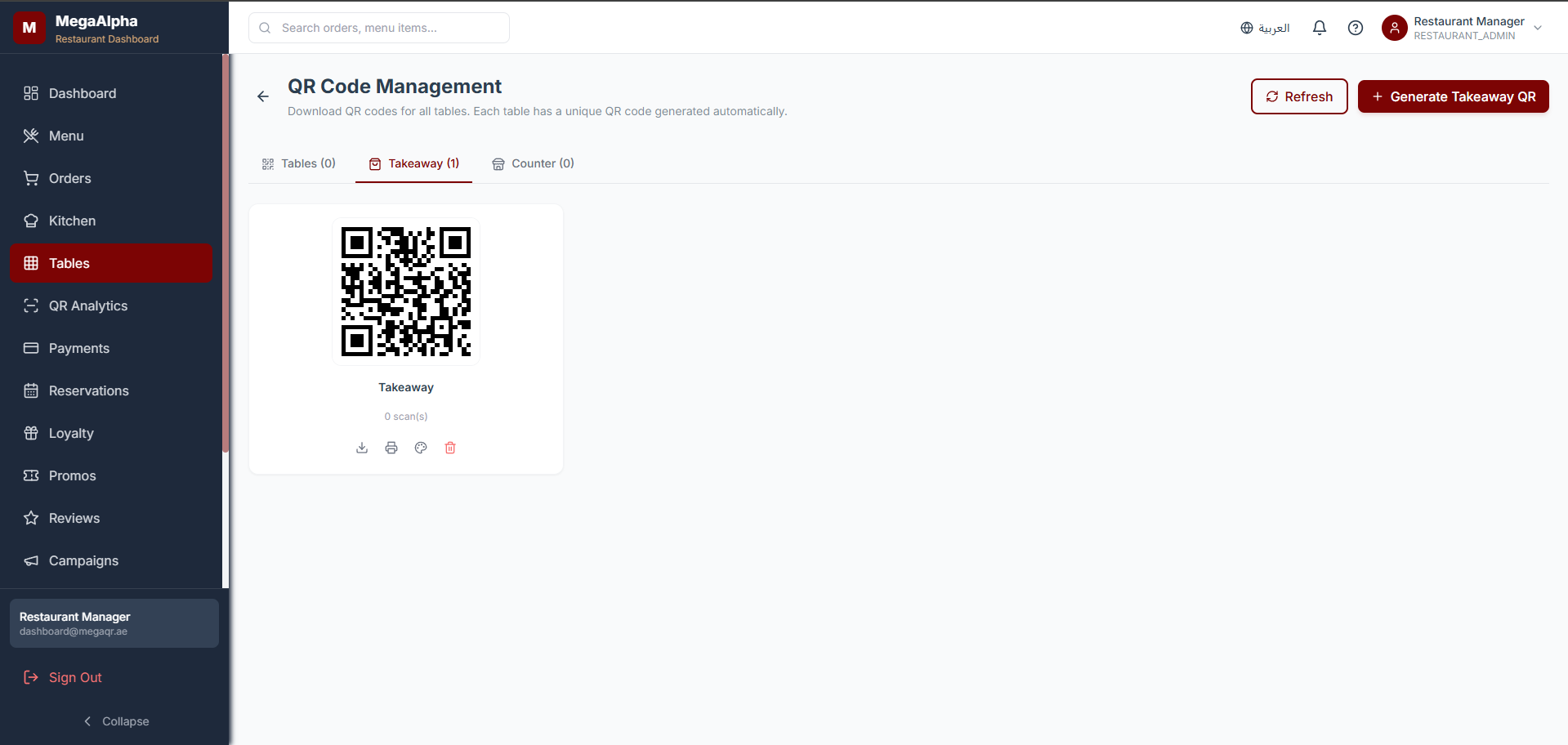
Task: Click the Takeaway QR code image
Action: coord(406,292)
